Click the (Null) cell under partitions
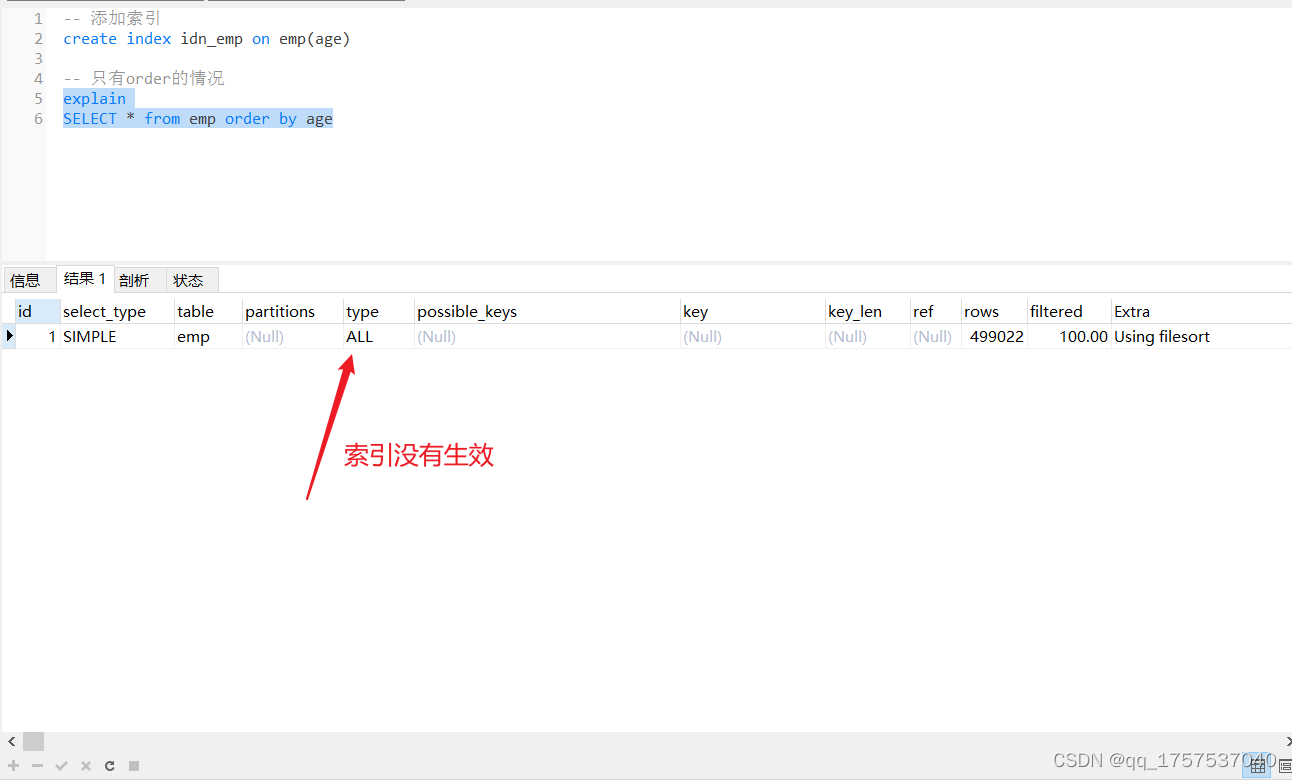This screenshot has height=780, width=1292. tap(293, 337)
